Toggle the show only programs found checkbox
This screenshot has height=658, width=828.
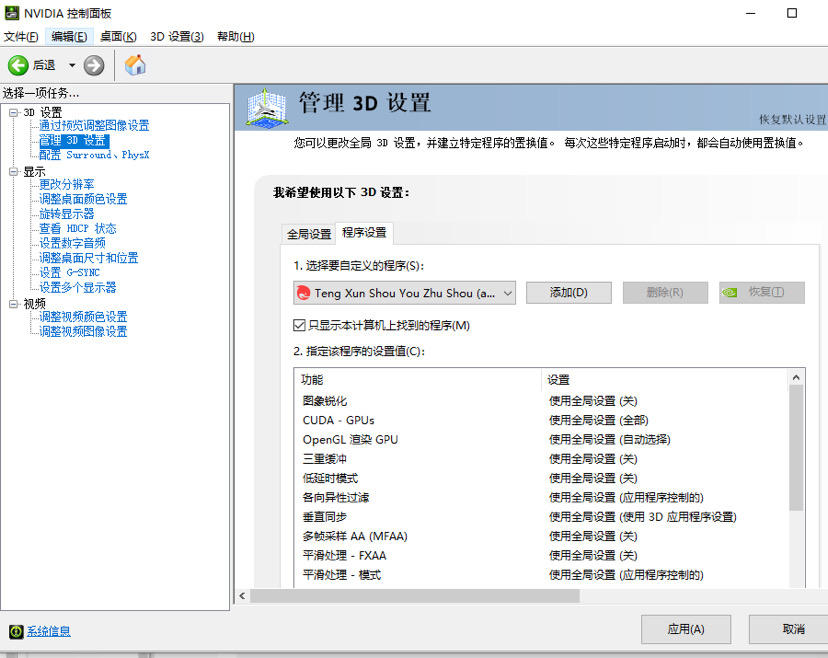coord(299,325)
